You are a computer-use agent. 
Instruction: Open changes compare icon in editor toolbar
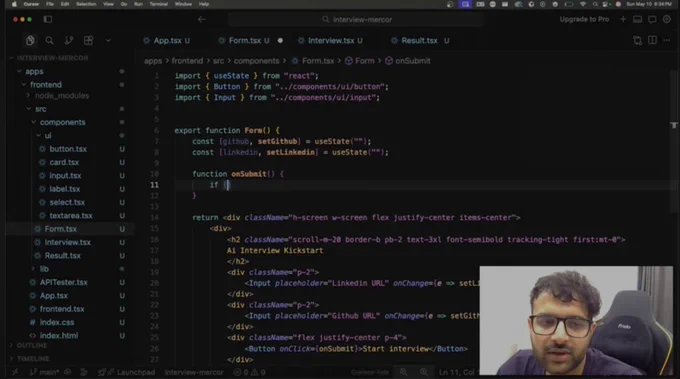point(638,40)
